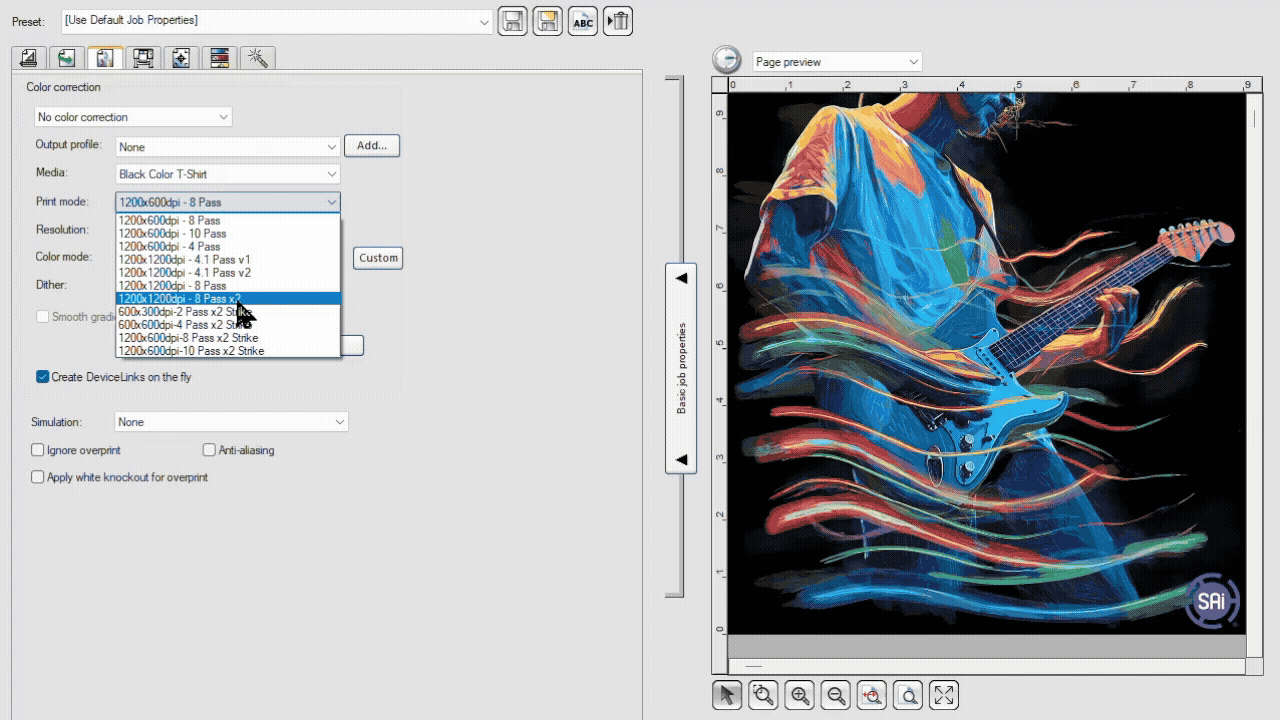Open the Page preview dropdown
Viewport: 1280px width, 720px height.
coord(836,62)
